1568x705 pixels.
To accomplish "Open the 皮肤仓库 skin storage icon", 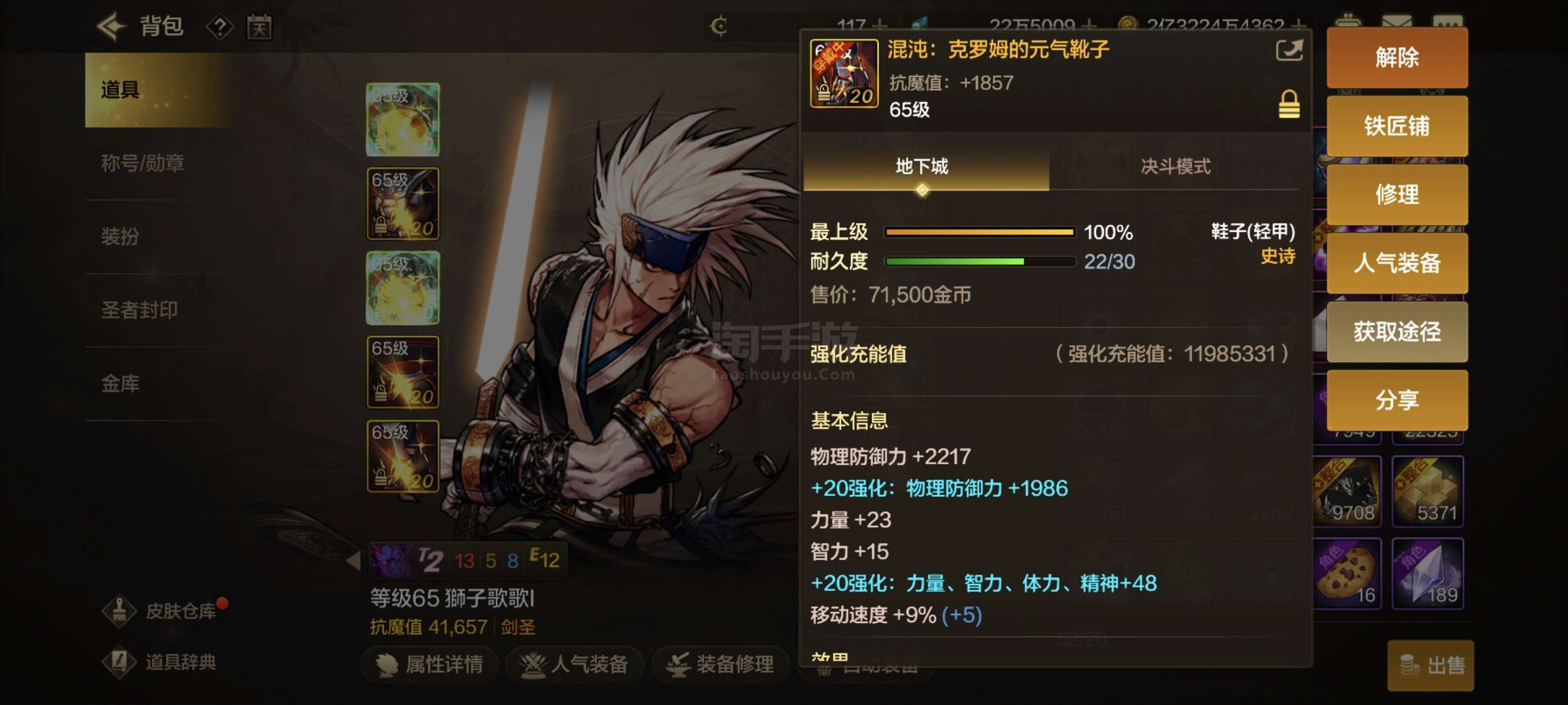I will 119,611.
